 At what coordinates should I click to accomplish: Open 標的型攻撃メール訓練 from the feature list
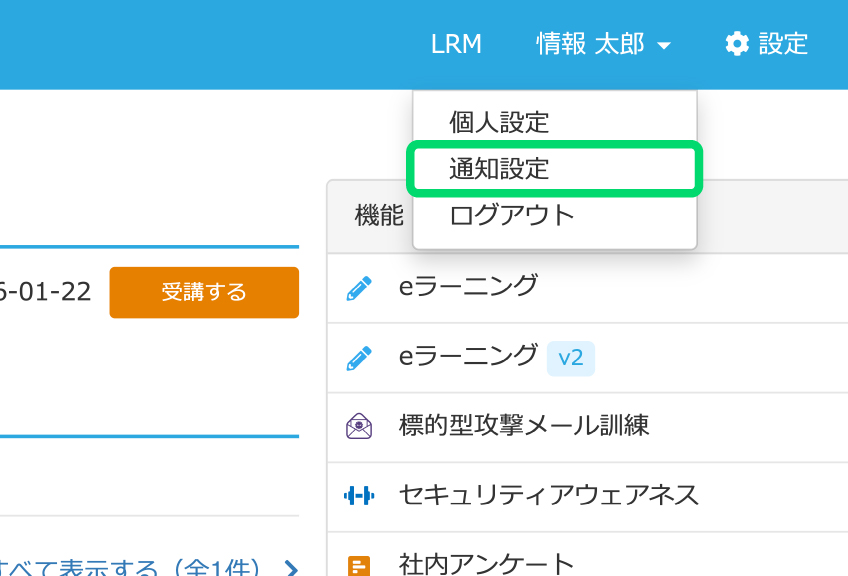tap(523, 426)
